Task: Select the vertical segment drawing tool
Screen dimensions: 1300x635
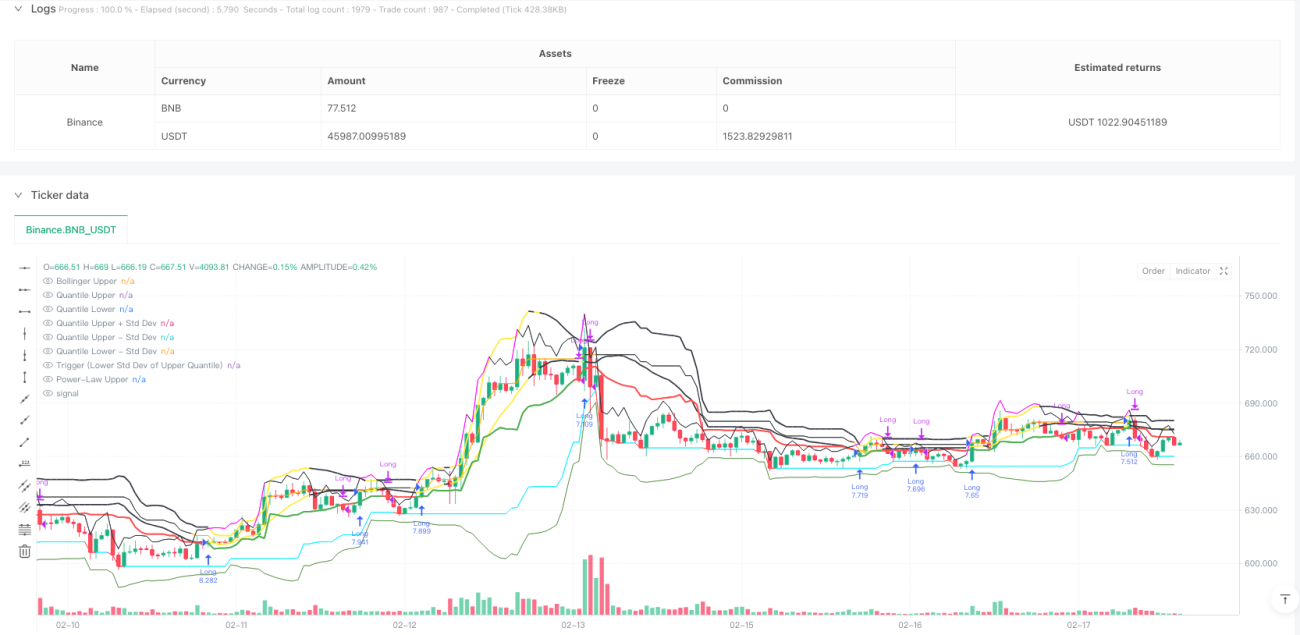Action: [x=25, y=377]
